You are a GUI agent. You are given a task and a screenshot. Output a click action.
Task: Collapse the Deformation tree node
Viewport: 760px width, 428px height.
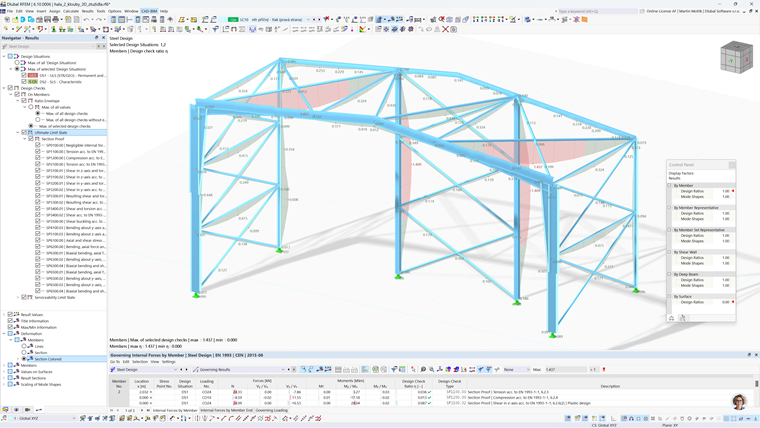[x=4, y=333]
